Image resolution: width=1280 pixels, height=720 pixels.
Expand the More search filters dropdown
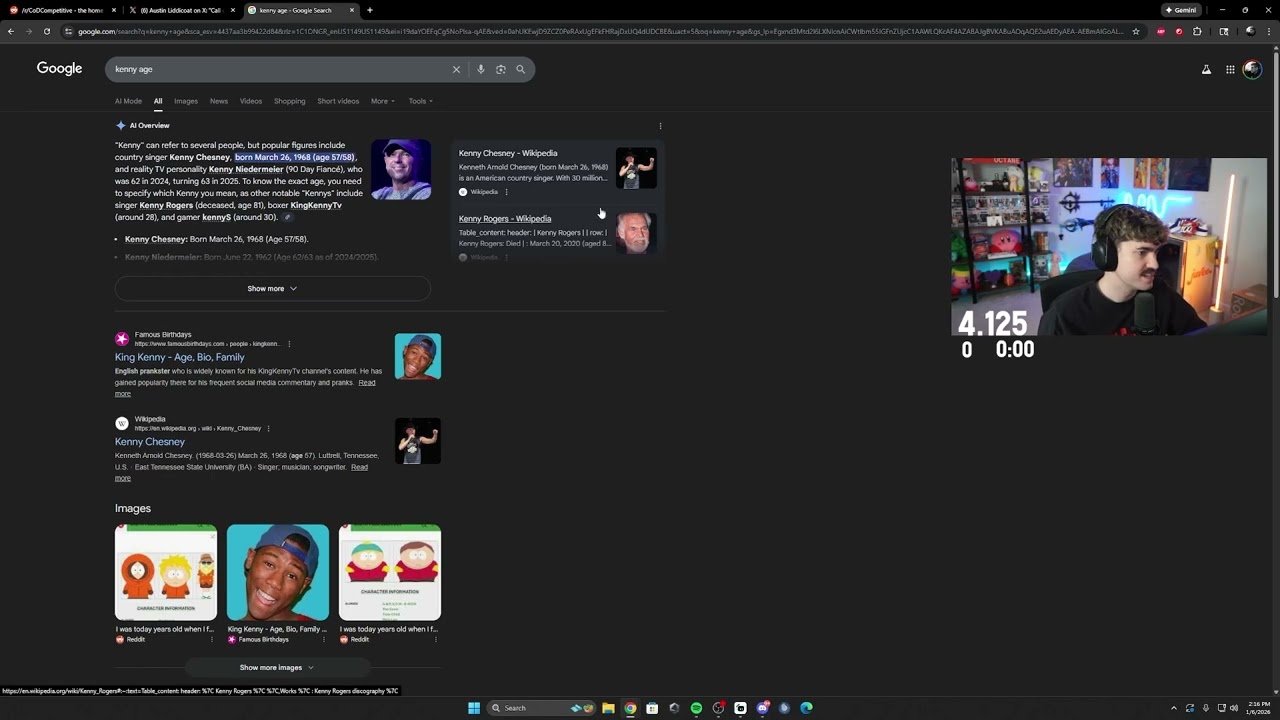click(x=383, y=101)
